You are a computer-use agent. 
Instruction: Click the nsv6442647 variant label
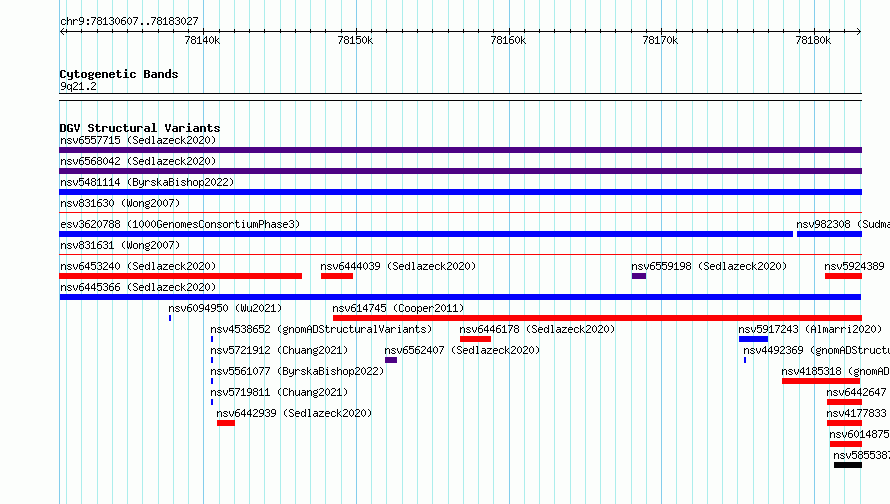coord(856,392)
